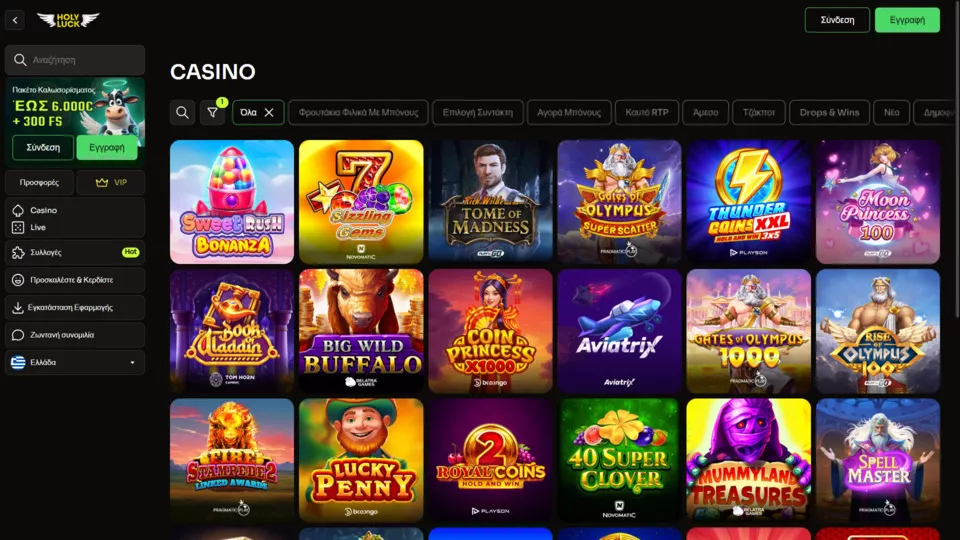The width and height of the screenshot is (960, 540).
Task: Click into the Αναζήτηση search field
Action: tap(75, 60)
